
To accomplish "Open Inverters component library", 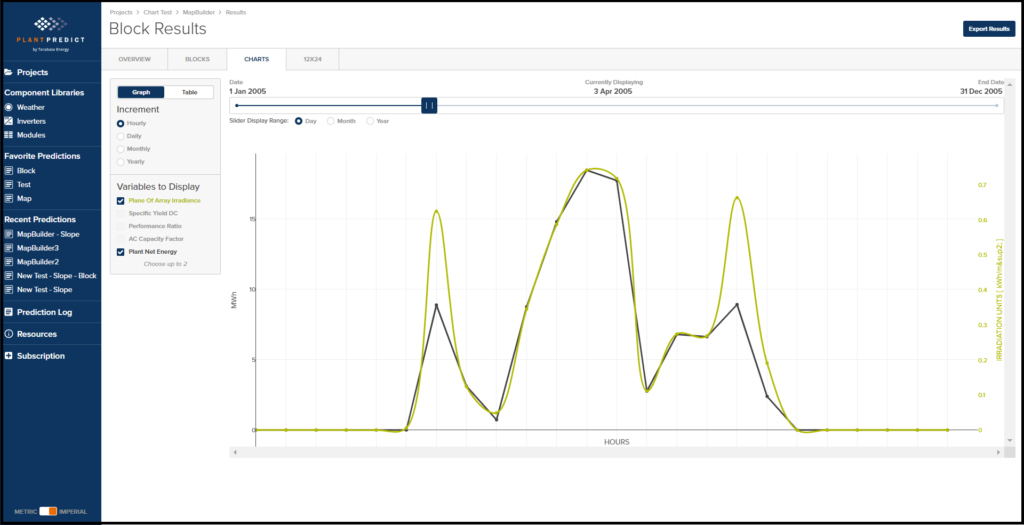I will coord(31,121).
